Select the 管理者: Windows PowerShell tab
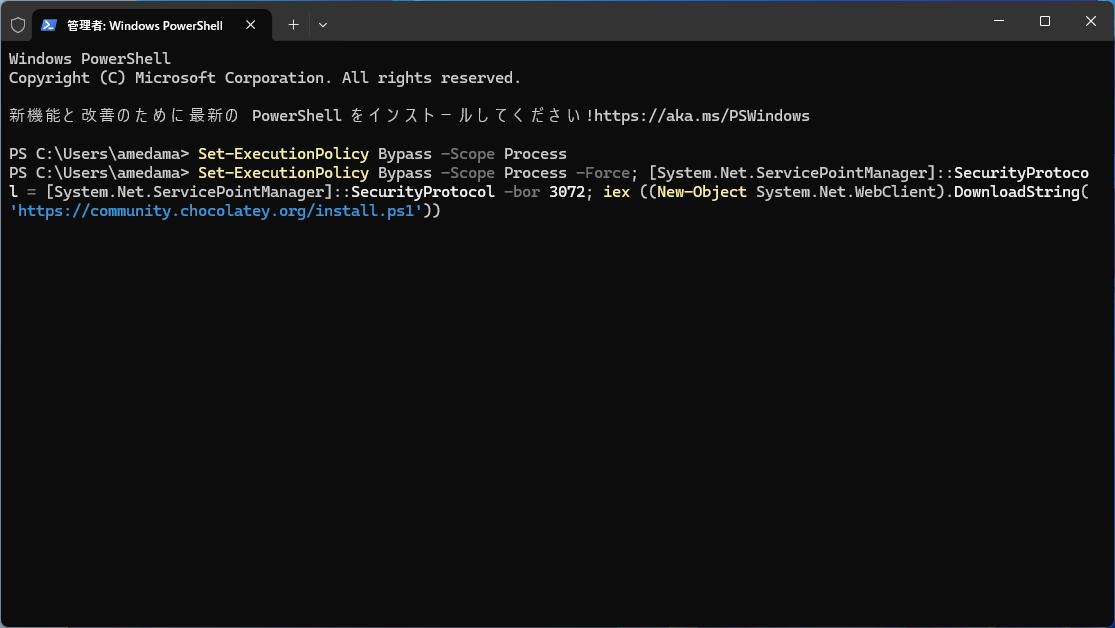 point(152,25)
